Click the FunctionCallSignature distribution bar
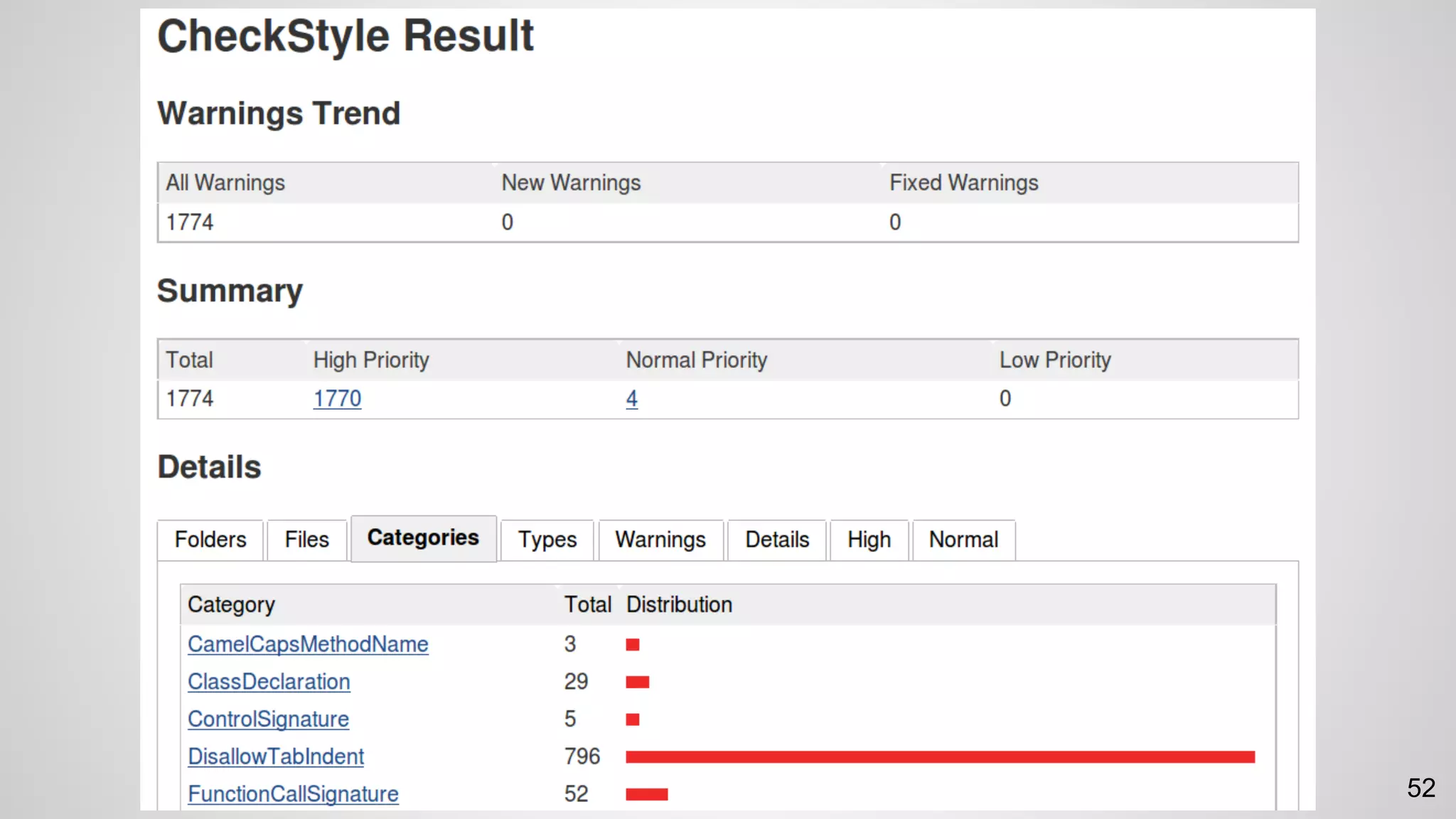 [x=646, y=794]
